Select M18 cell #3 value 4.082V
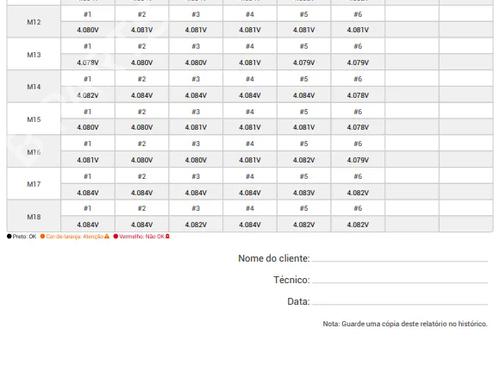The width and height of the screenshot is (500, 375). point(196,225)
